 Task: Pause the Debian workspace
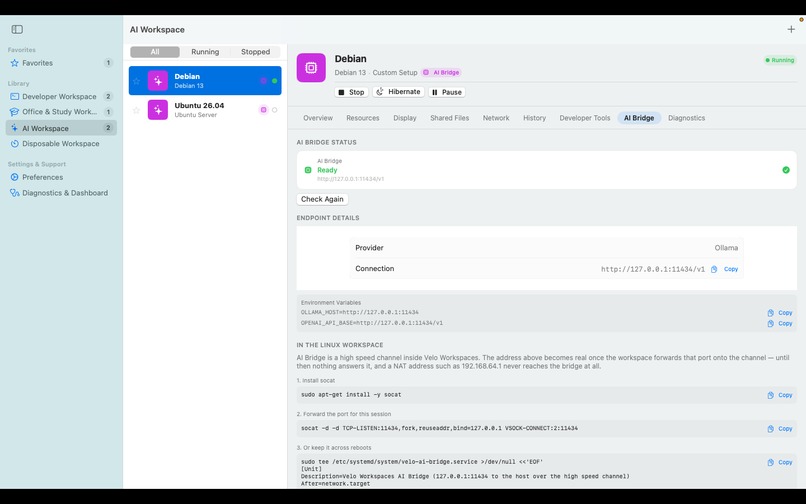pyautogui.click(x=447, y=92)
